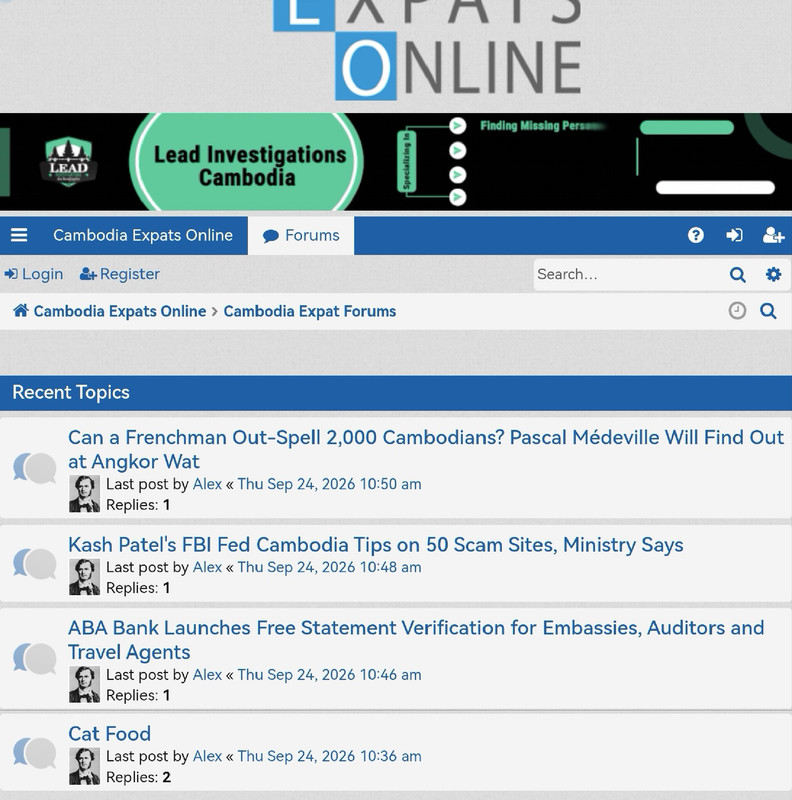Click the topic icon beside Cat Food

coord(35,753)
